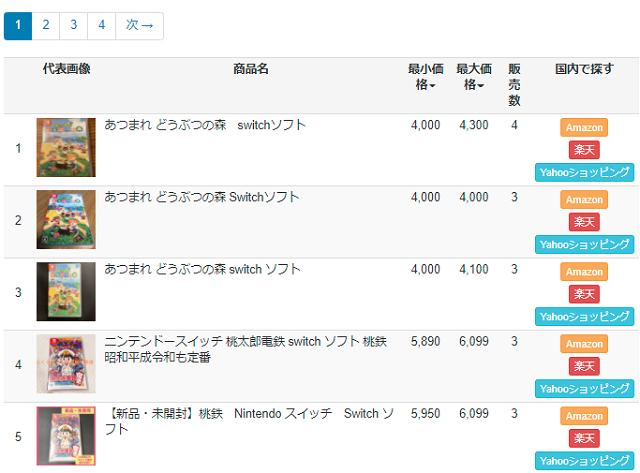This screenshot has width=640, height=473.
Task: Click 最大価格 value 4,100 in row 3
Action: pos(474,269)
